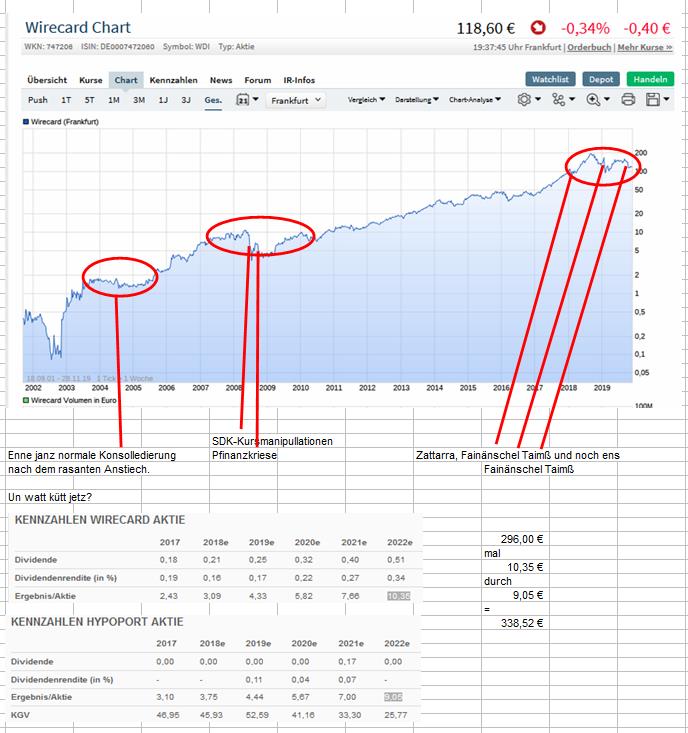The height and width of the screenshot is (733, 688).
Task: Open the Frankfurt exchange dropdown
Action: [296, 101]
